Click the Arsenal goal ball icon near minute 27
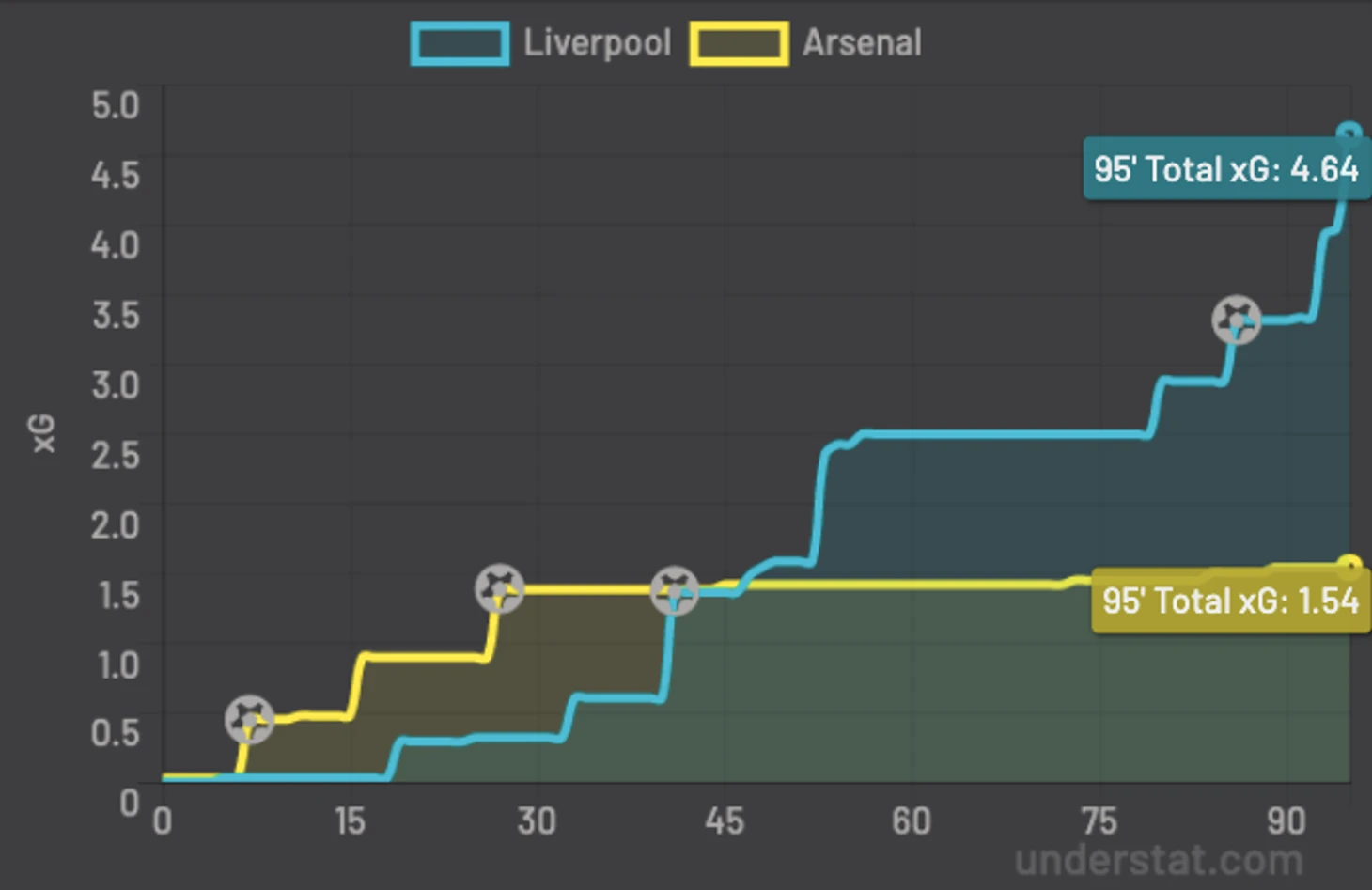 499,588
